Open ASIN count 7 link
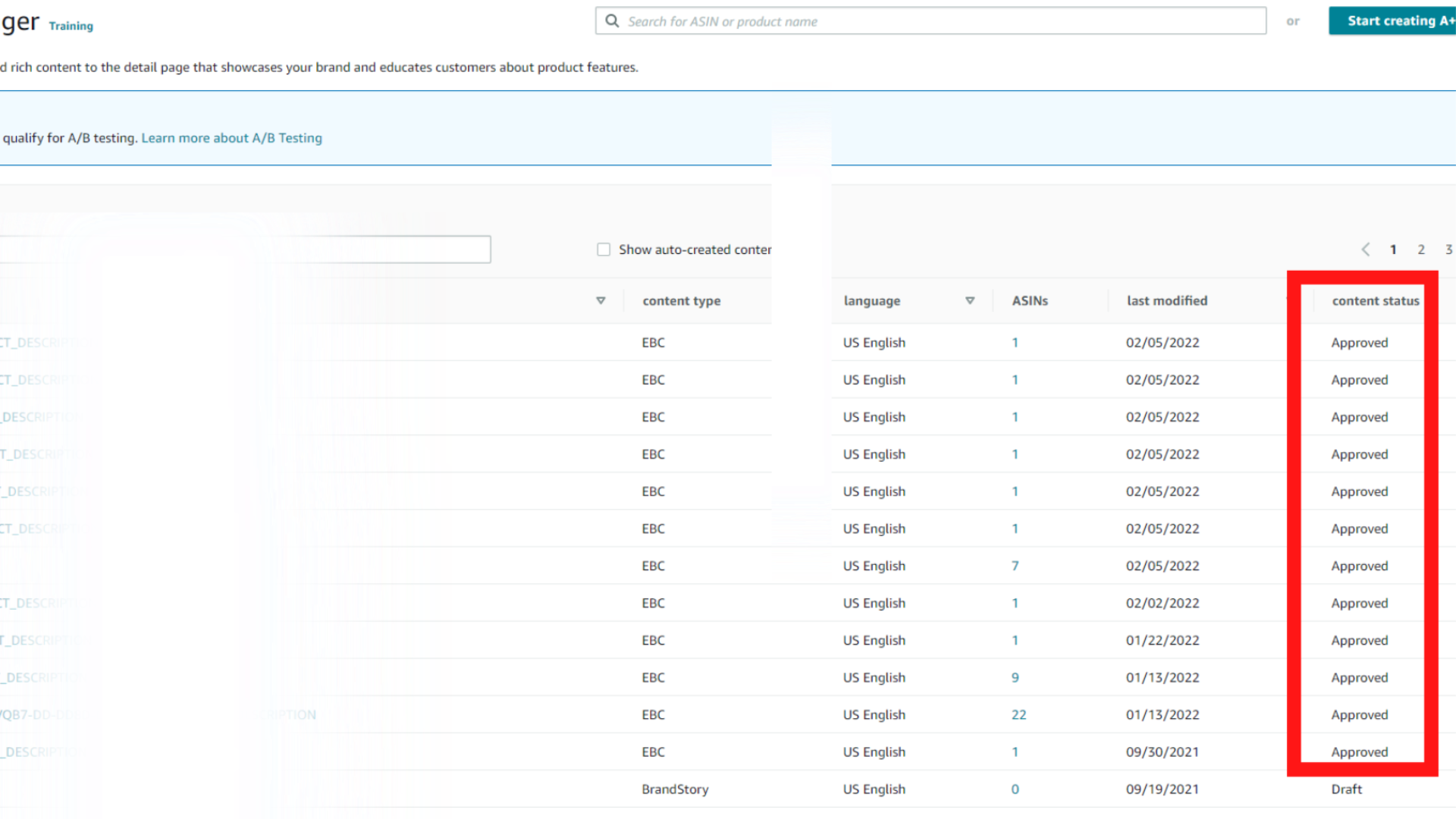1456x819 pixels. pyautogui.click(x=1015, y=566)
